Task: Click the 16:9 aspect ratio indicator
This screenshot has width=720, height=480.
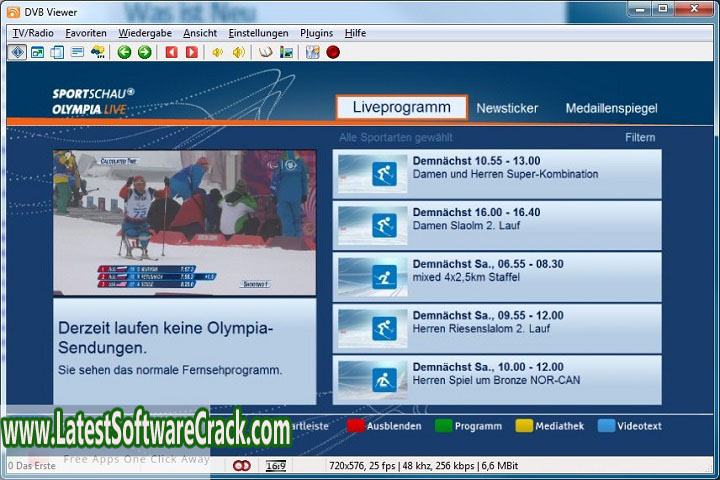Action: click(x=276, y=466)
